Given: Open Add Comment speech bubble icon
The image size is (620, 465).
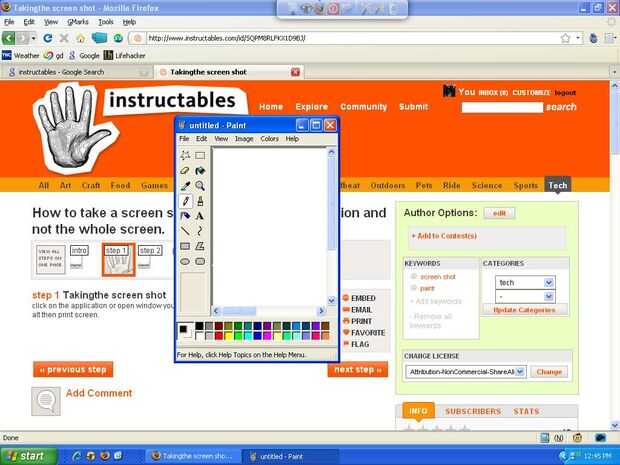Looking at the screenshot, I should click(x=46, y=401).
